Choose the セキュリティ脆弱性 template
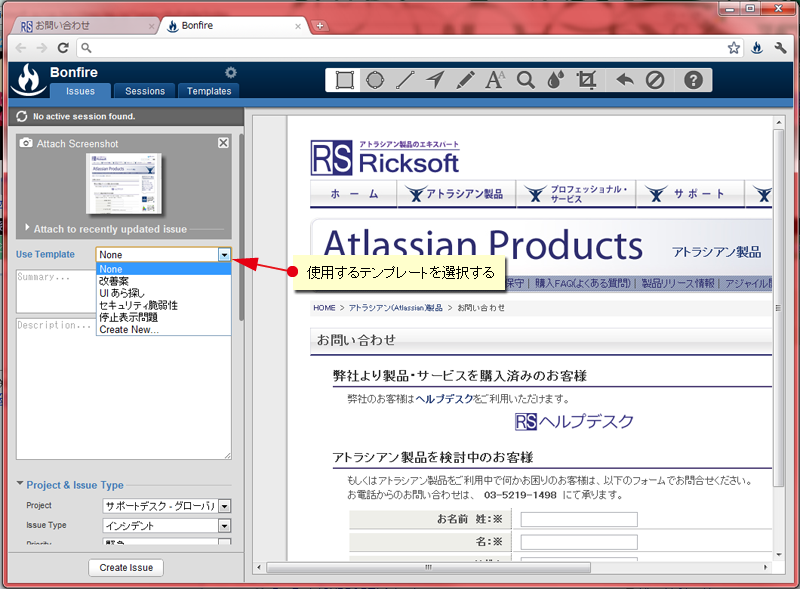This screenshot has height=589, width=800. [163, 305]
